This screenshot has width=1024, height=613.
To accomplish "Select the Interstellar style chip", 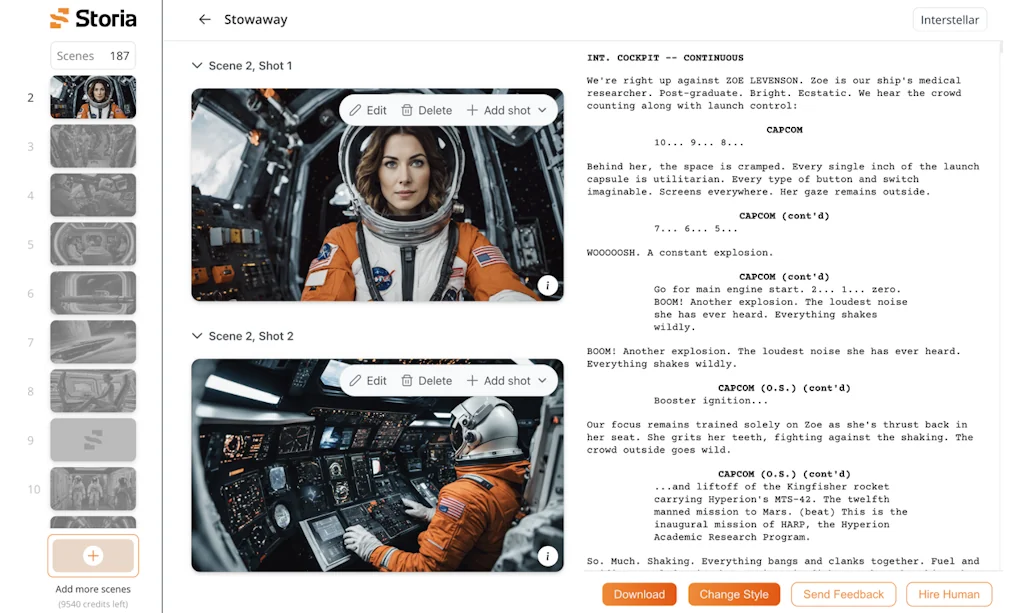I will tap(948, 19).
